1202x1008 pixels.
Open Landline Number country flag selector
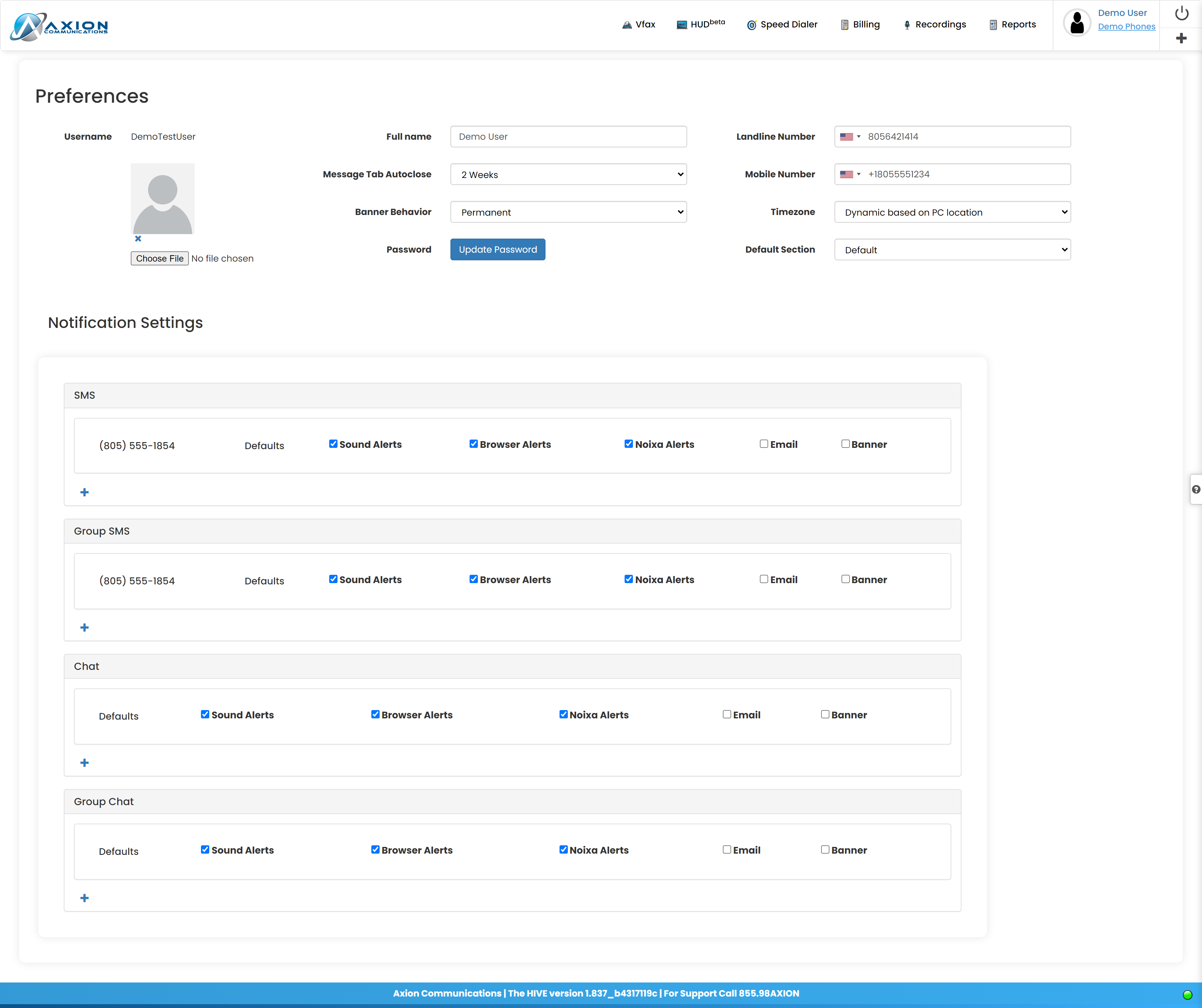pyautogui.click(x=850, y=137)
